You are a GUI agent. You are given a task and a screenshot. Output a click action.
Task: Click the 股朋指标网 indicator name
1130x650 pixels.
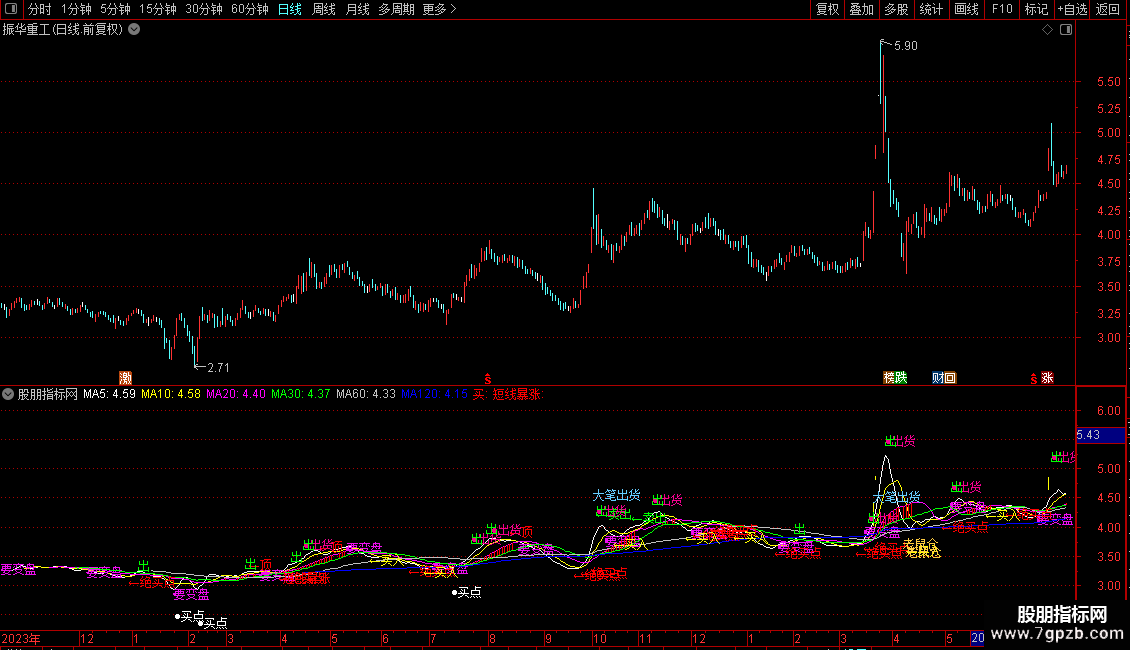(48, 394)
